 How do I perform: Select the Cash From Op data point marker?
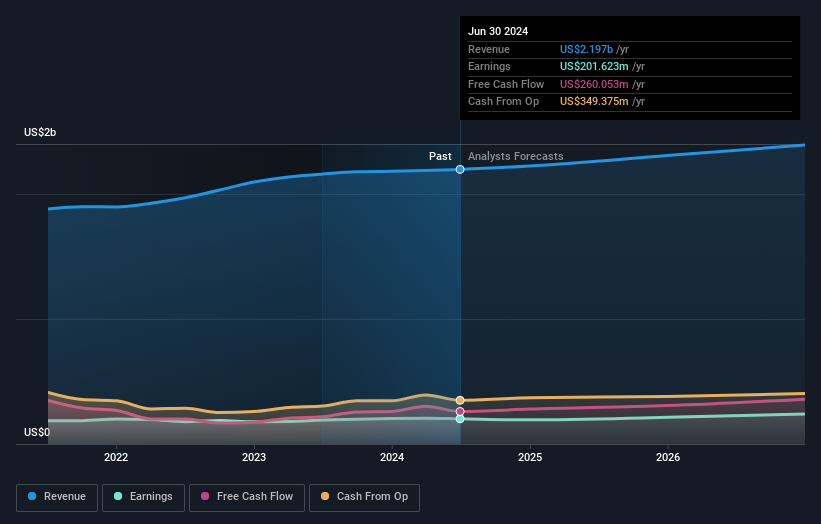(x=460, y=400)
